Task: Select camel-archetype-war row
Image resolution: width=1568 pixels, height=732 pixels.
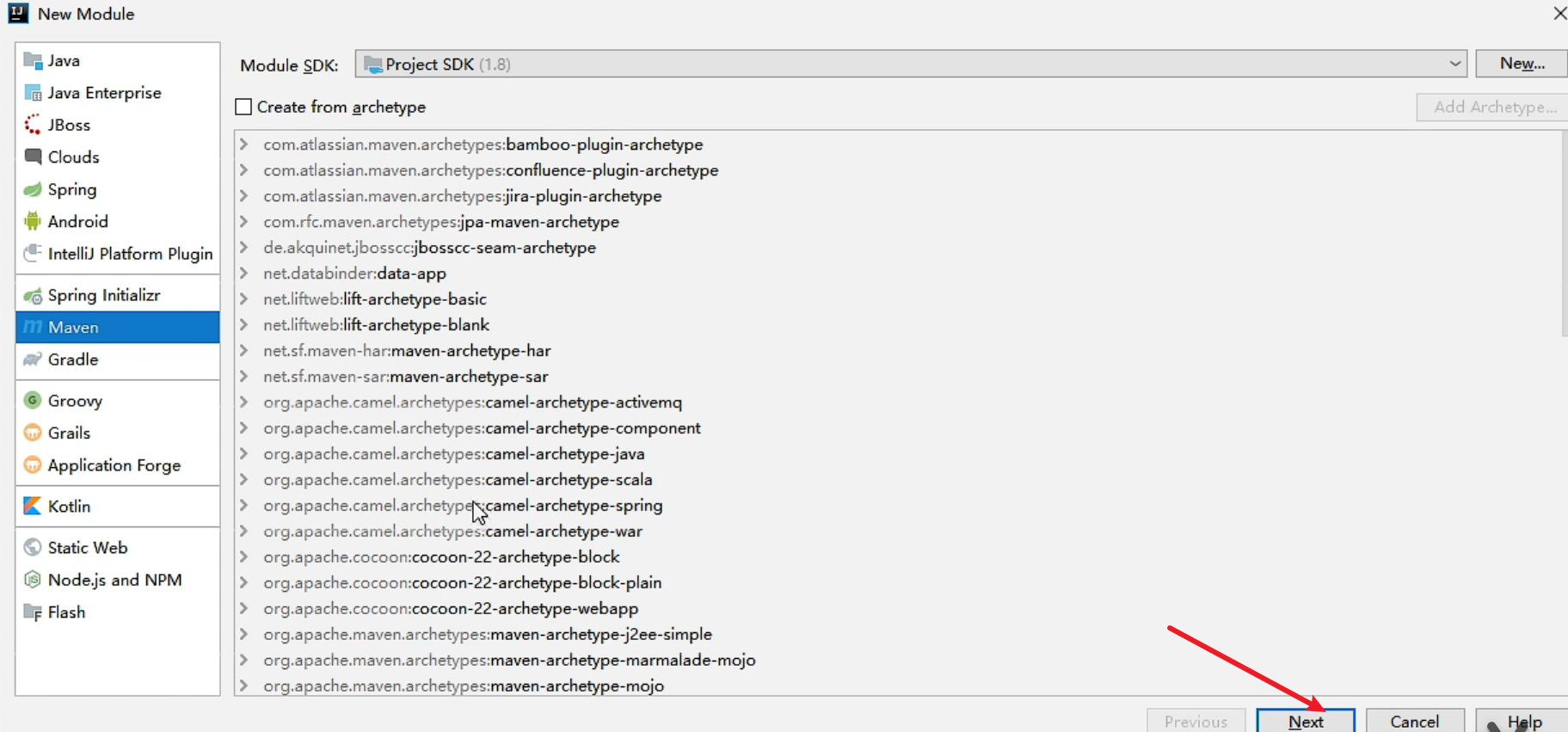Action: click(898, 532)
